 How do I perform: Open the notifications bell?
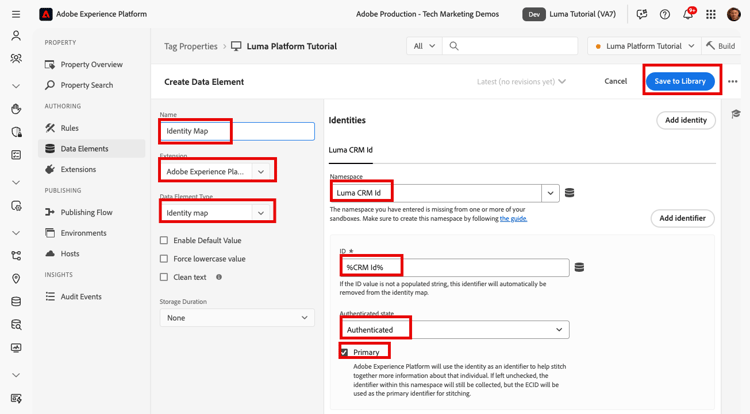pos(688,14)
